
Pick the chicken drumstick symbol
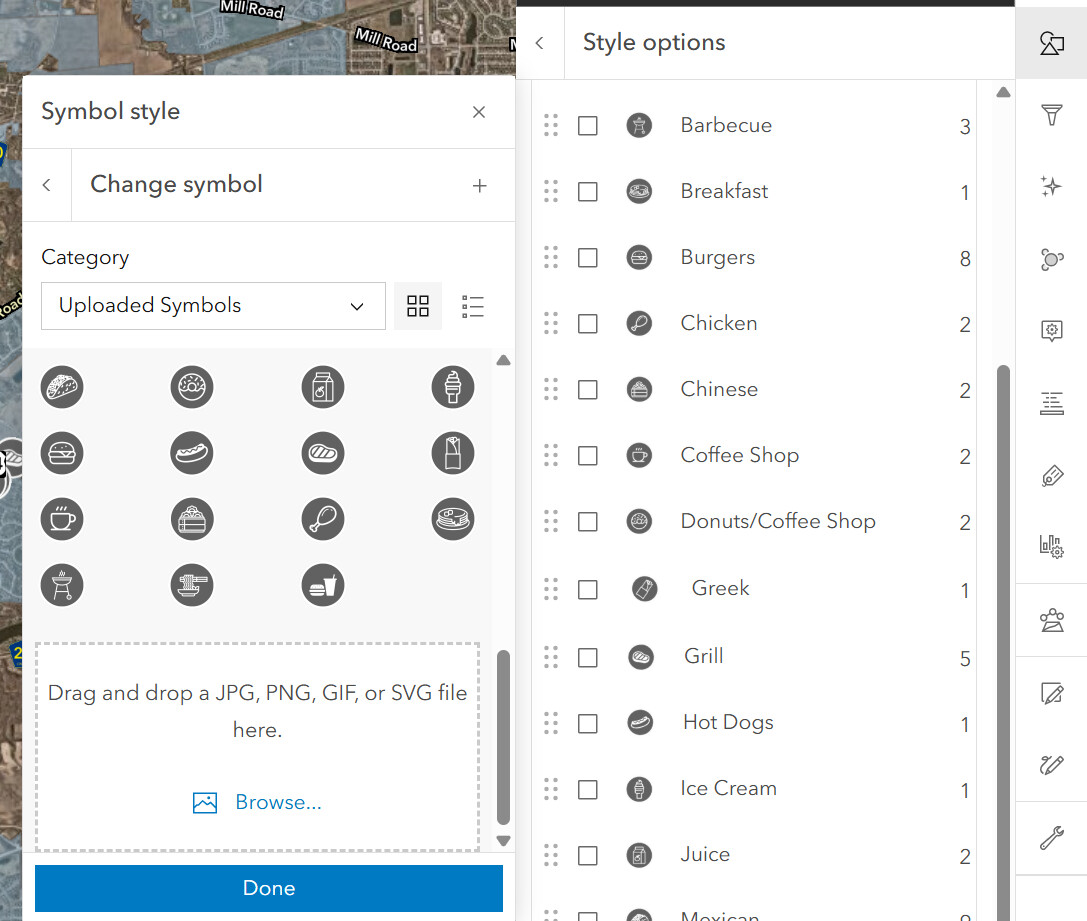(x=323, y=518)
